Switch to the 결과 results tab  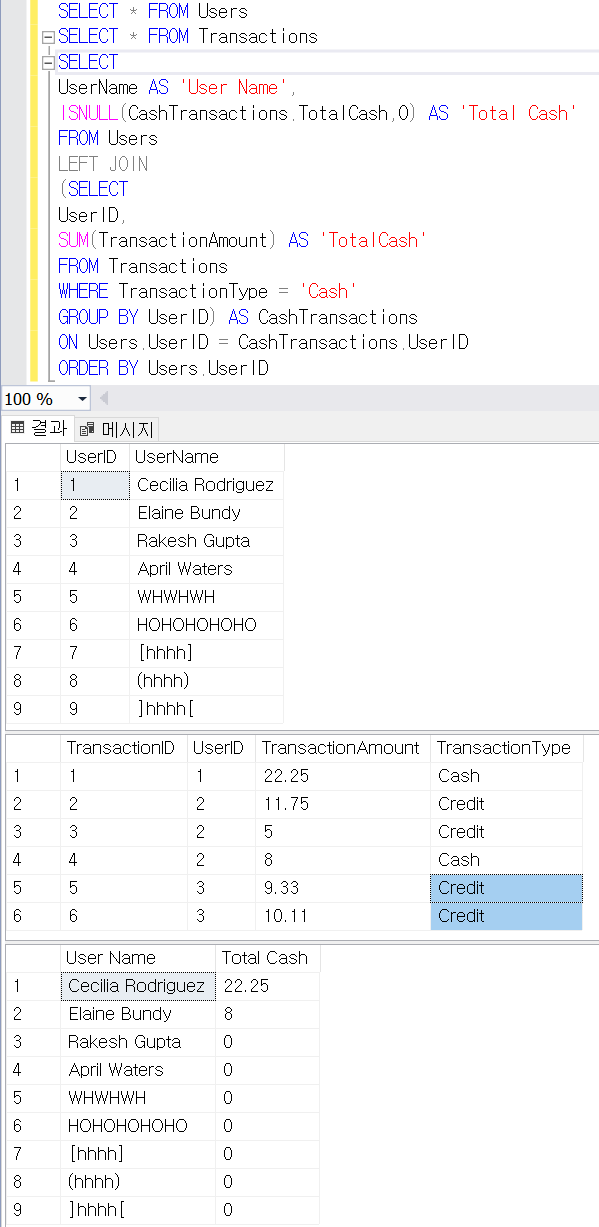(37, 429)
